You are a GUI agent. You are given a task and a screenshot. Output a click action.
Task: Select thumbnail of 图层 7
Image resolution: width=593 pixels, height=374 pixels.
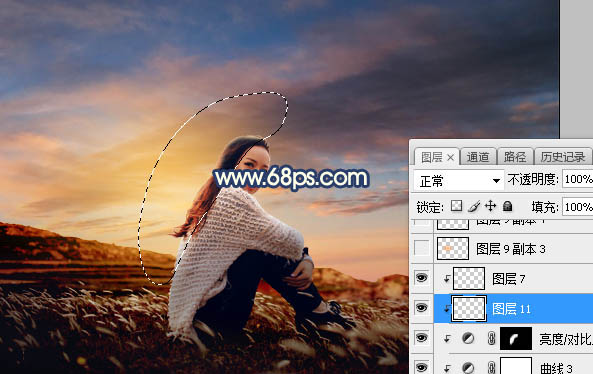click(469, 278)
